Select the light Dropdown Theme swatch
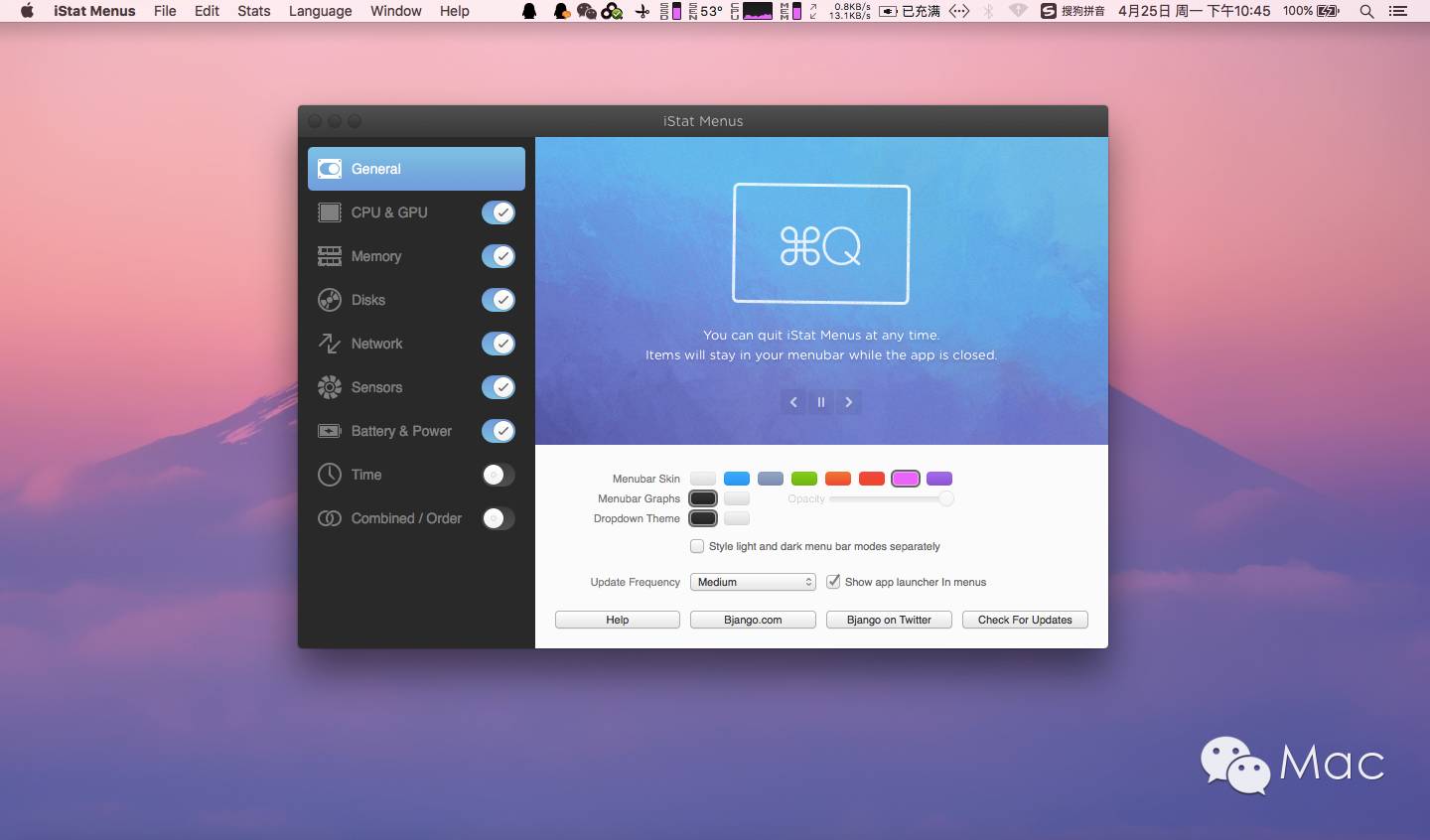The height and width of the screenshot is (840, 1430). tap(737, 518)
